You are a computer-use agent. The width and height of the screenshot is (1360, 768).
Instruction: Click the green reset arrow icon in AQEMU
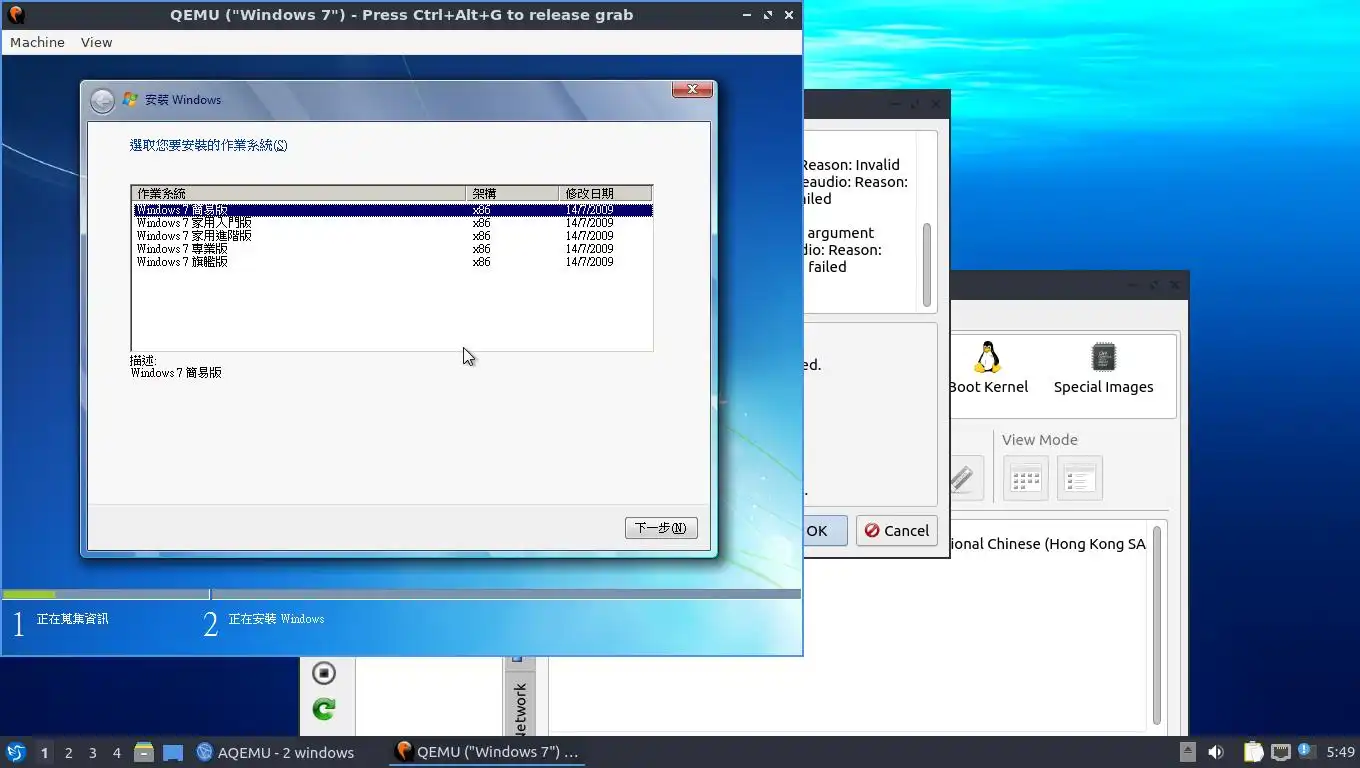pyautogui.click(x=323, y=709)
